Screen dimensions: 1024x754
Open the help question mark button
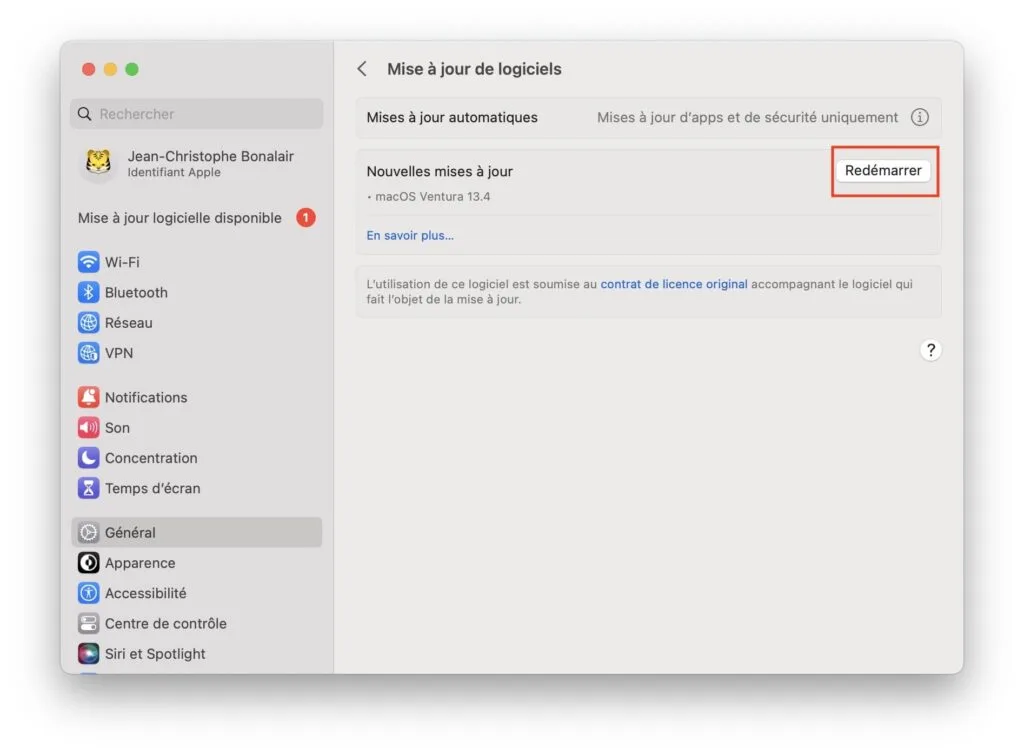[930, 350]
